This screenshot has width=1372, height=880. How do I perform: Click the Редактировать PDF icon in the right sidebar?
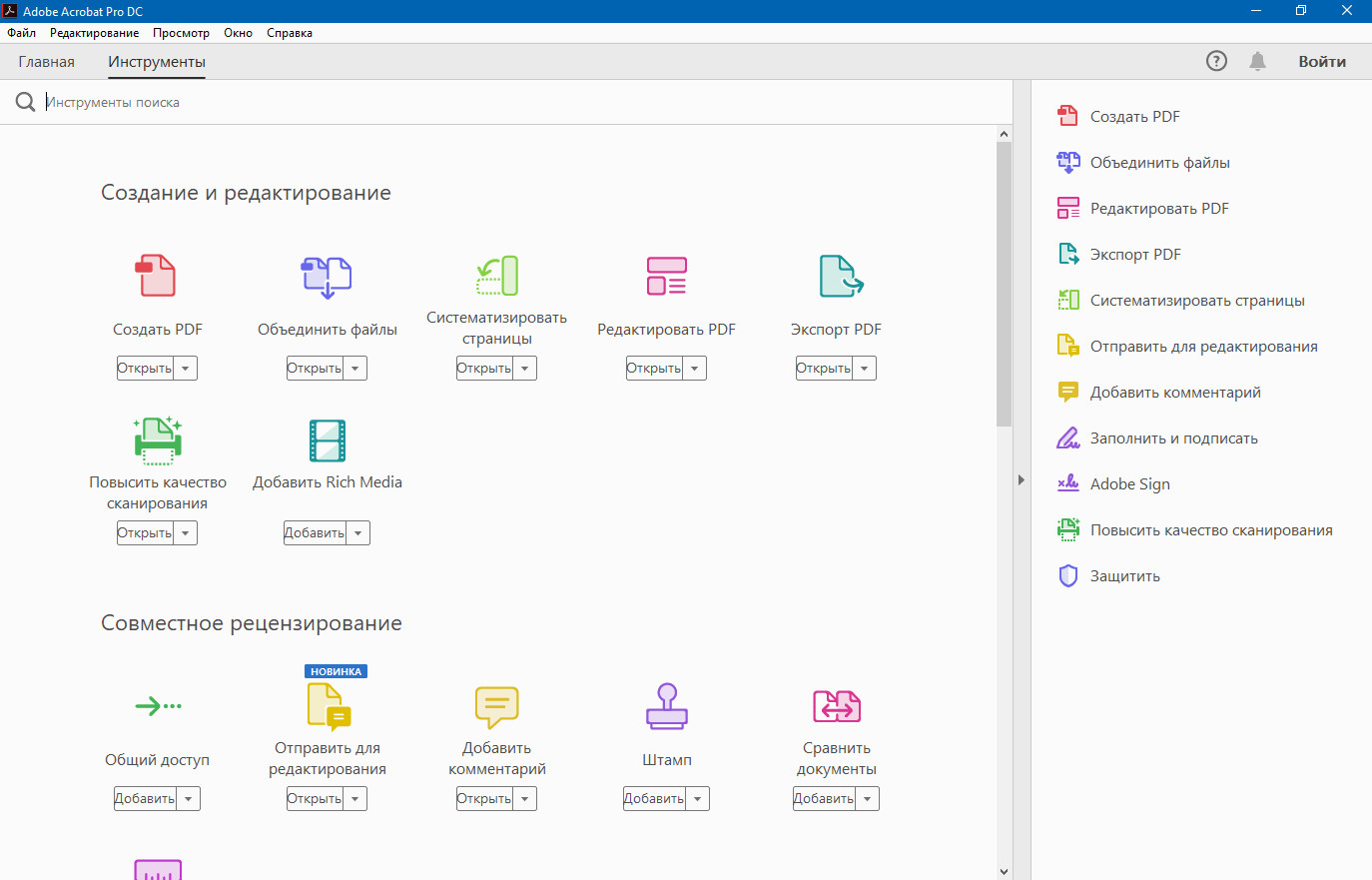point(1068,208)
